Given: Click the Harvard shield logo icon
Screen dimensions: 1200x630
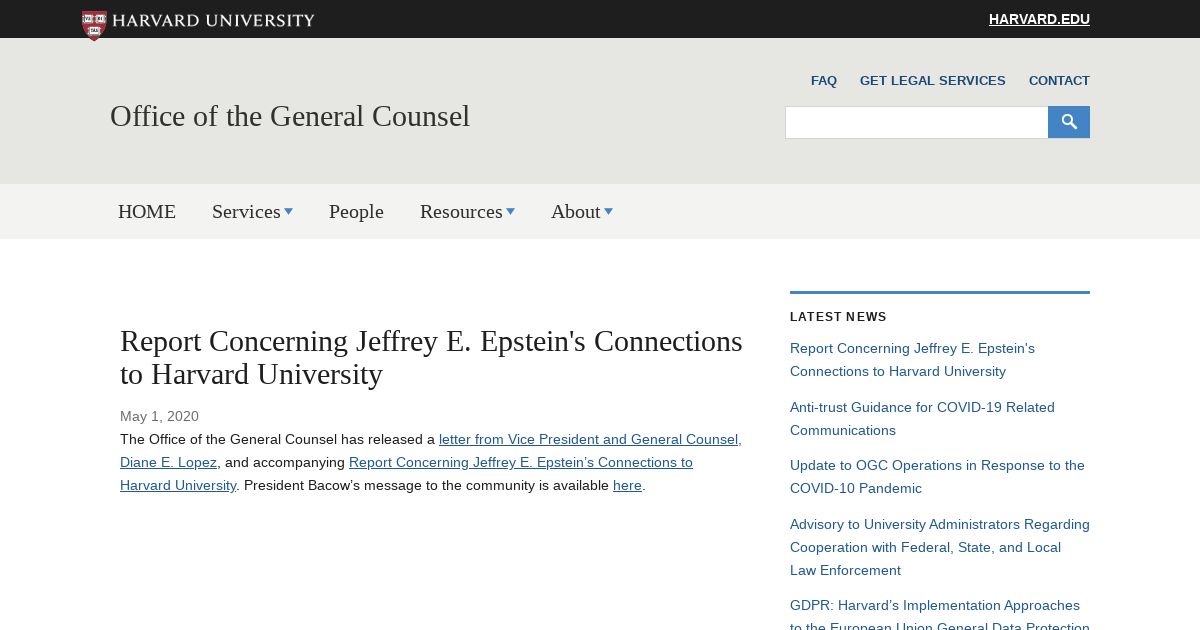Looking at the screenshot, I should [94, 25].
